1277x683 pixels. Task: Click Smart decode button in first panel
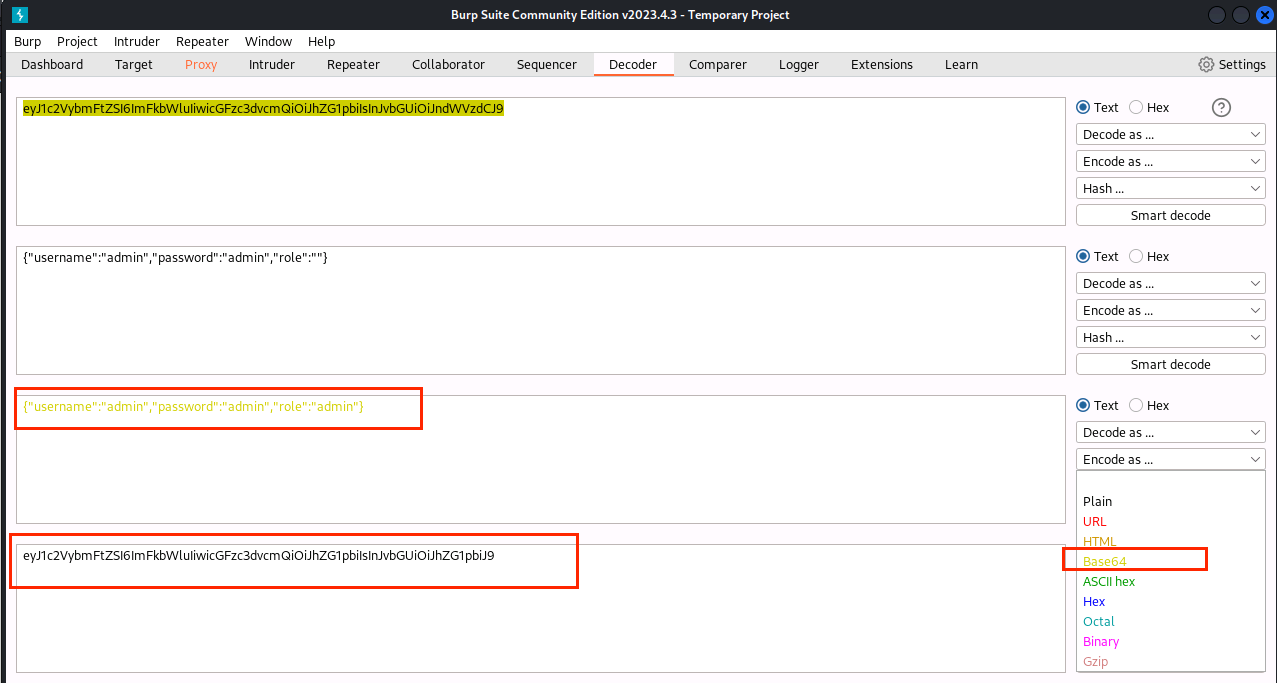coord(1171,215)
